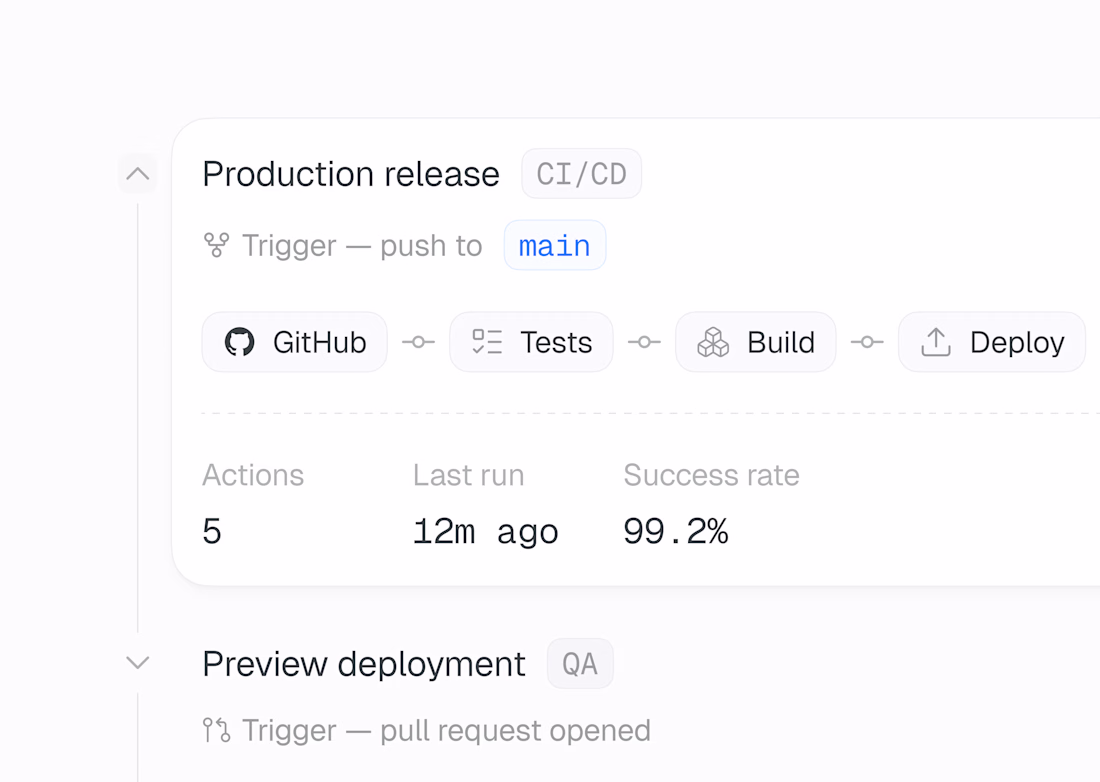Open the GitHub pipeline step
1100x782 pixels.
[295, 342]
